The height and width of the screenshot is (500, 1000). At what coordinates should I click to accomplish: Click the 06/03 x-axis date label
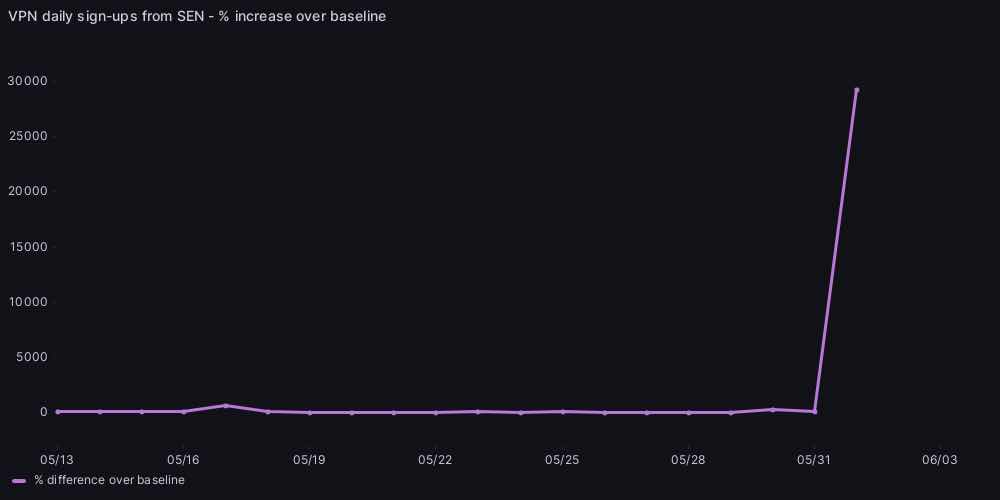click(x=940, y=460)
